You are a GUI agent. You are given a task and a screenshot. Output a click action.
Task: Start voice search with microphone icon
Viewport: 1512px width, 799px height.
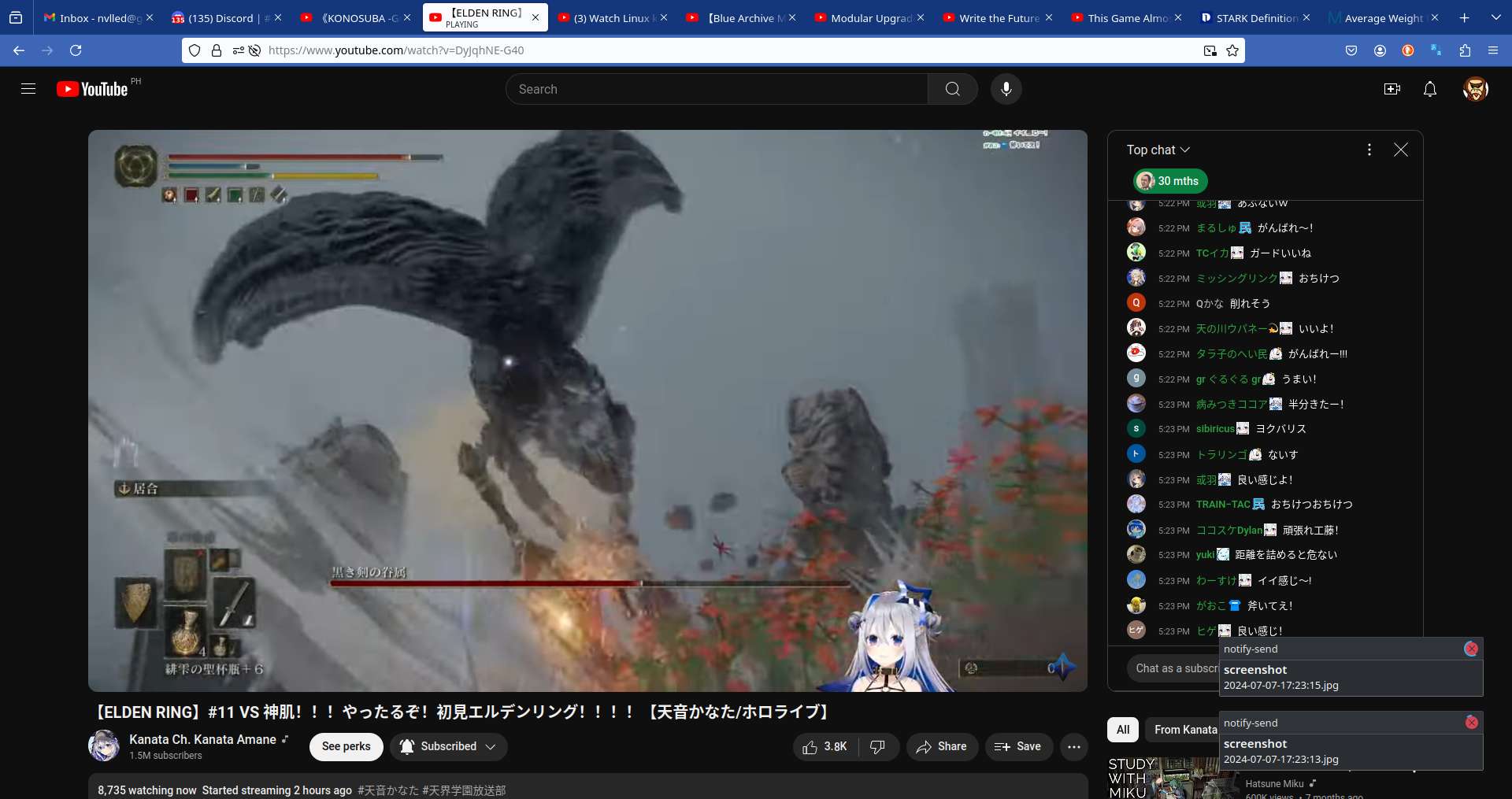[1006, 89]
